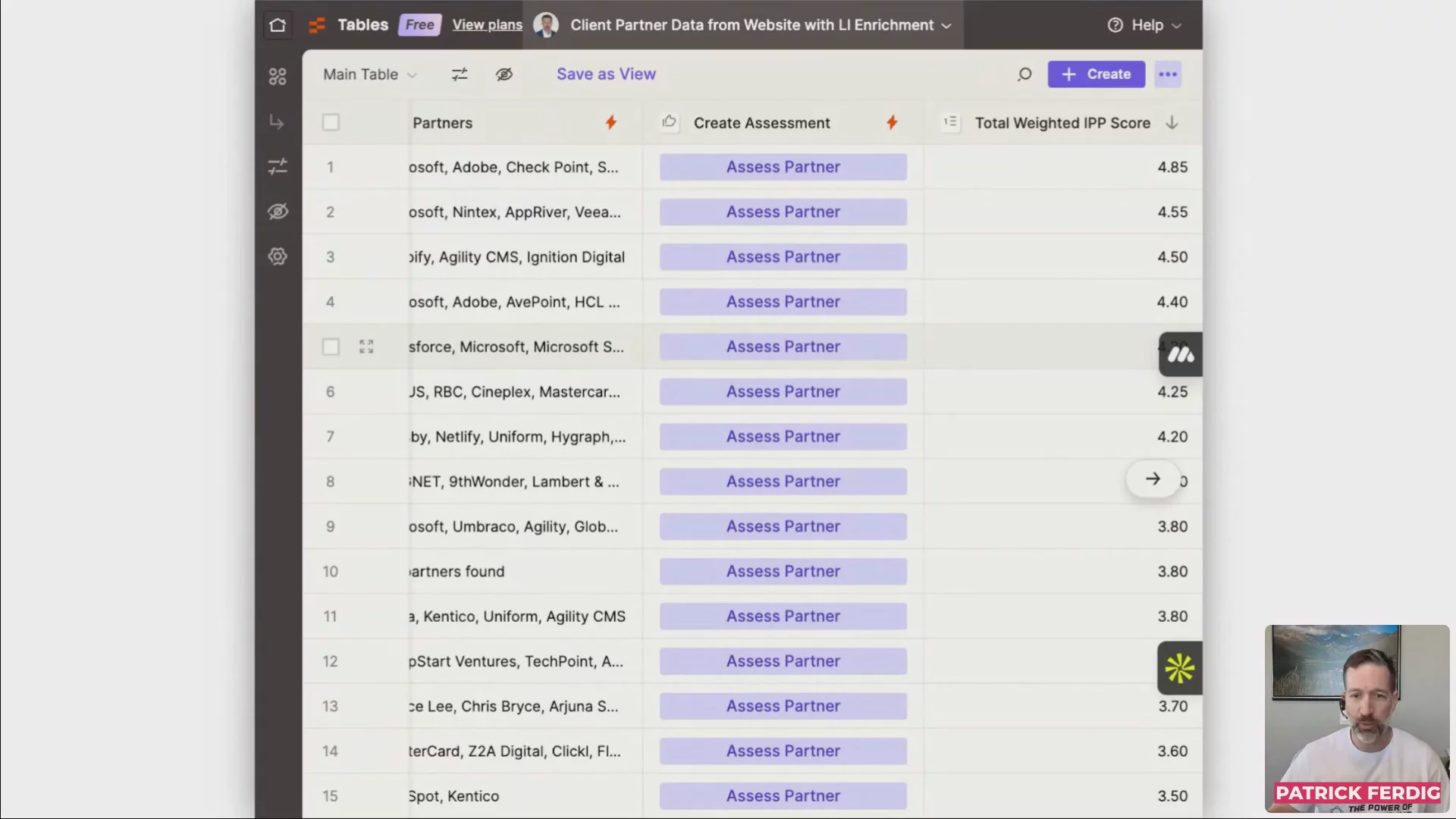The height and width of the screenshot is (819, 1456).
Task: Select the score 4.55 cell
Action: click(1062, 212)
